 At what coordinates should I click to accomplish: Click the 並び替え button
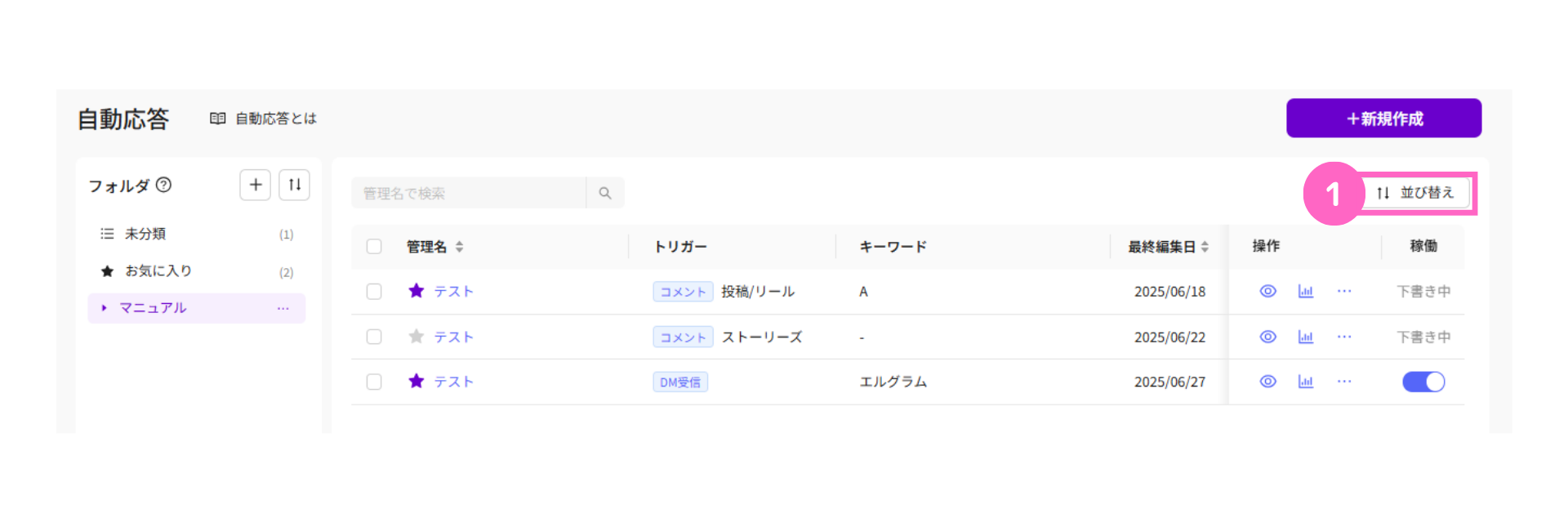pyautogui.click(x=1416, y=193)
